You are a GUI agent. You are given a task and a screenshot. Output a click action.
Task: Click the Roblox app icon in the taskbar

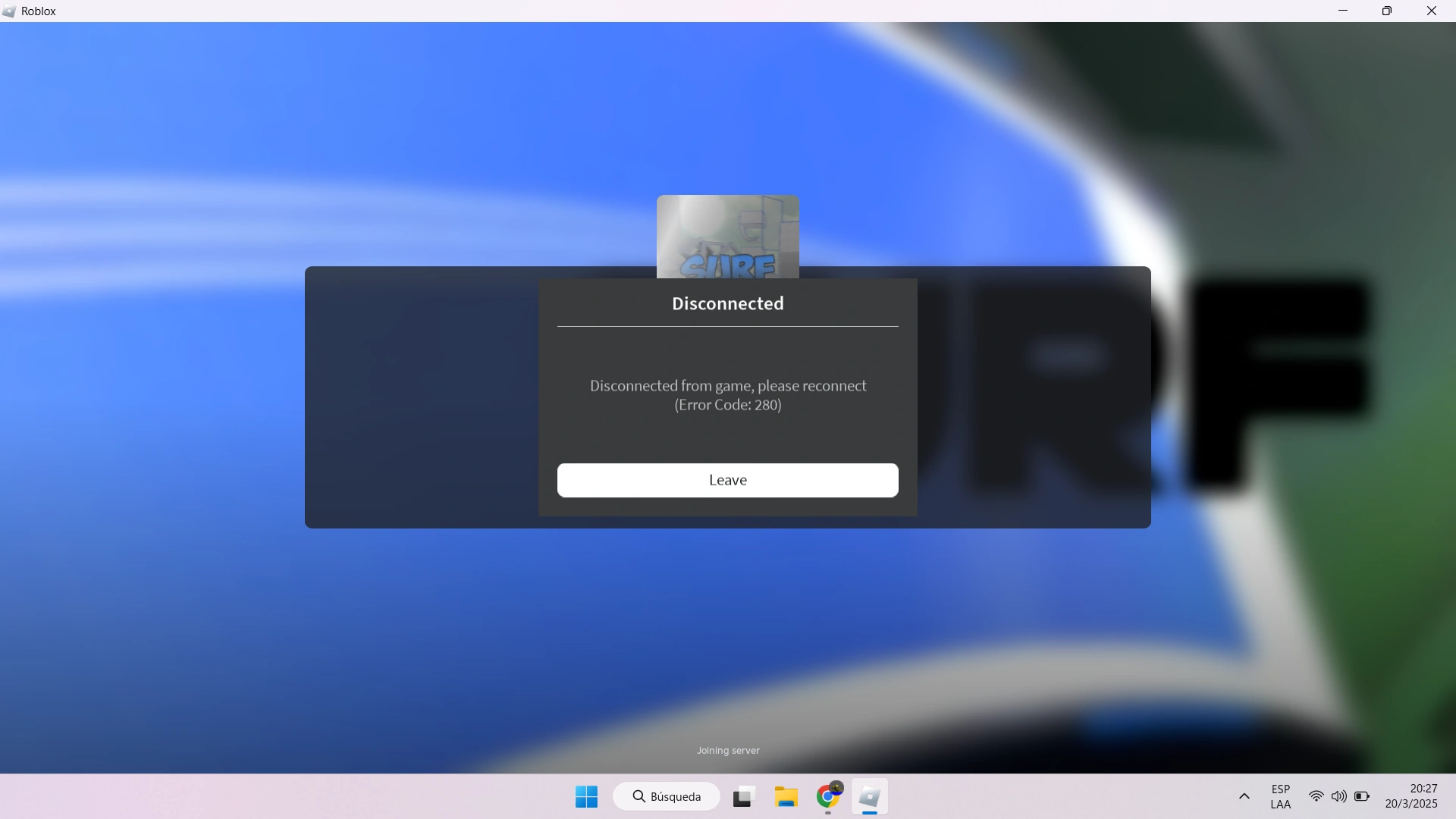(869, 796)
